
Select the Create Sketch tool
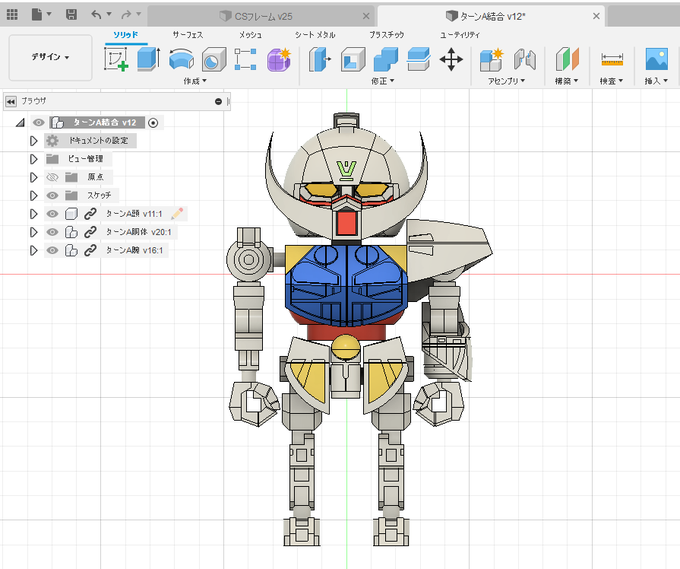point(116,59)
